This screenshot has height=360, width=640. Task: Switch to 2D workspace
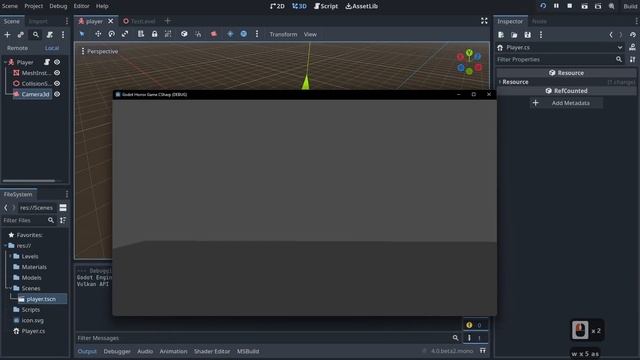point(277,6)
